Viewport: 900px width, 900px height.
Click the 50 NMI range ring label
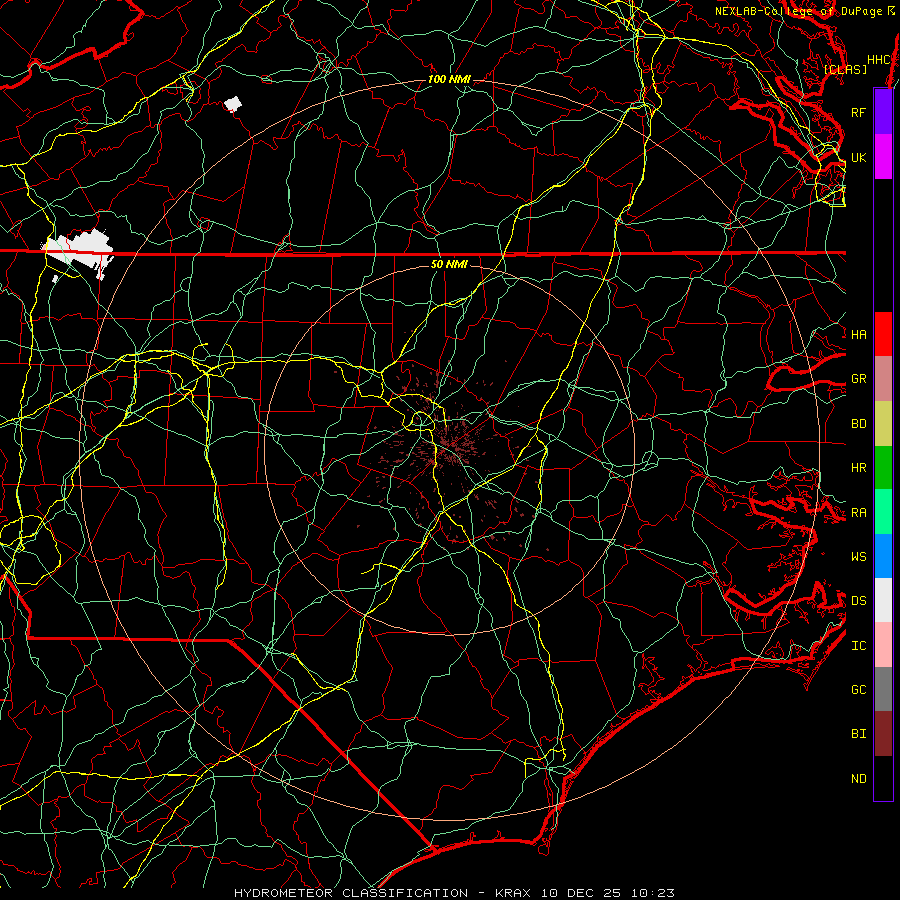click(449, 264)
